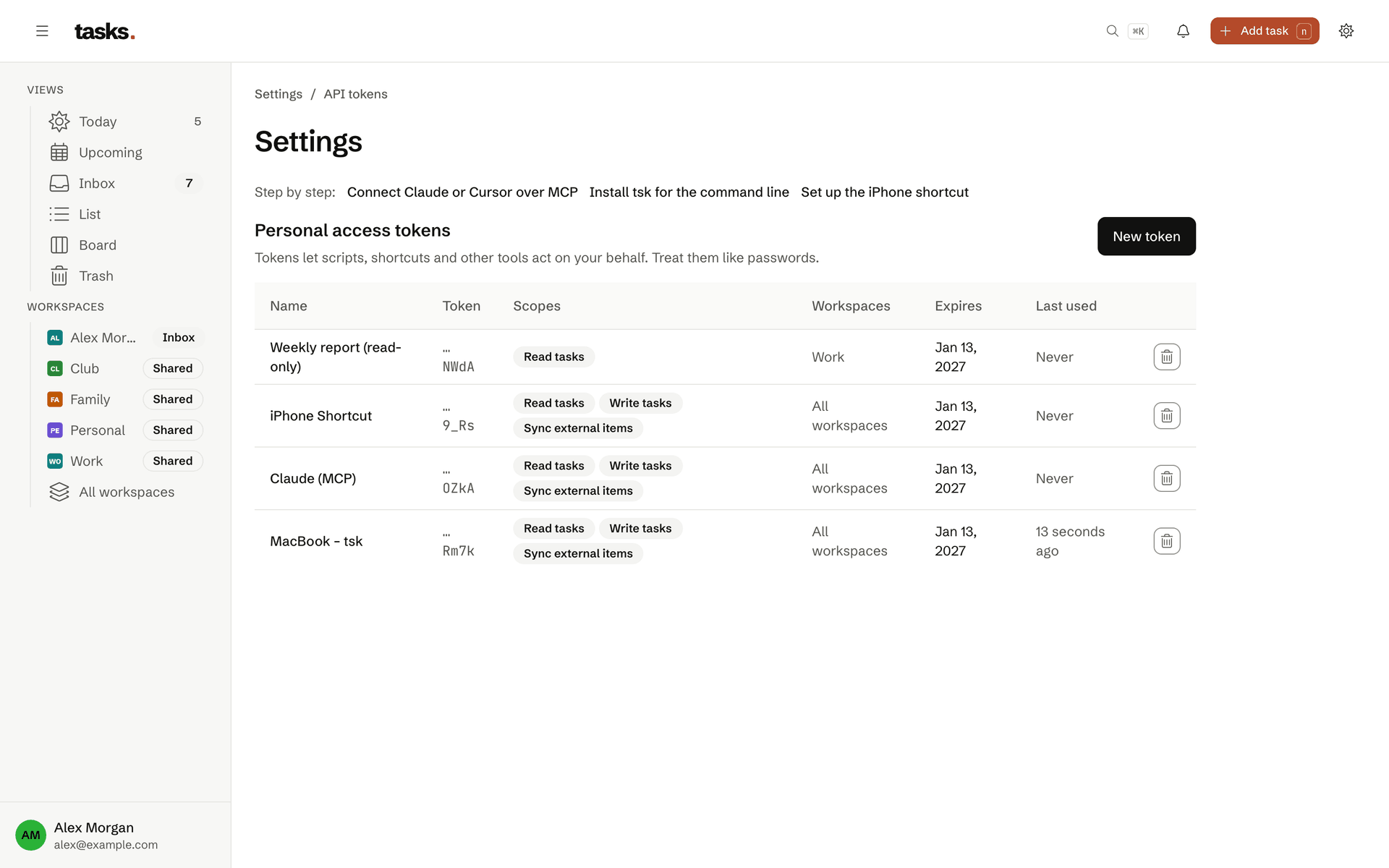Click the New token button
Screen dimensions: 1389x868
tap(1146, 237)
